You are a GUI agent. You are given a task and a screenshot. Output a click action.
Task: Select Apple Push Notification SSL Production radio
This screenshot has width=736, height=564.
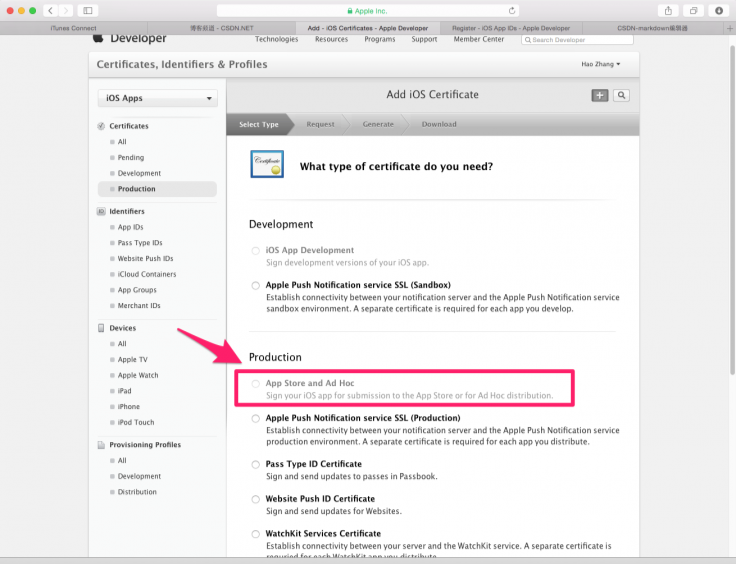point(255,418)
